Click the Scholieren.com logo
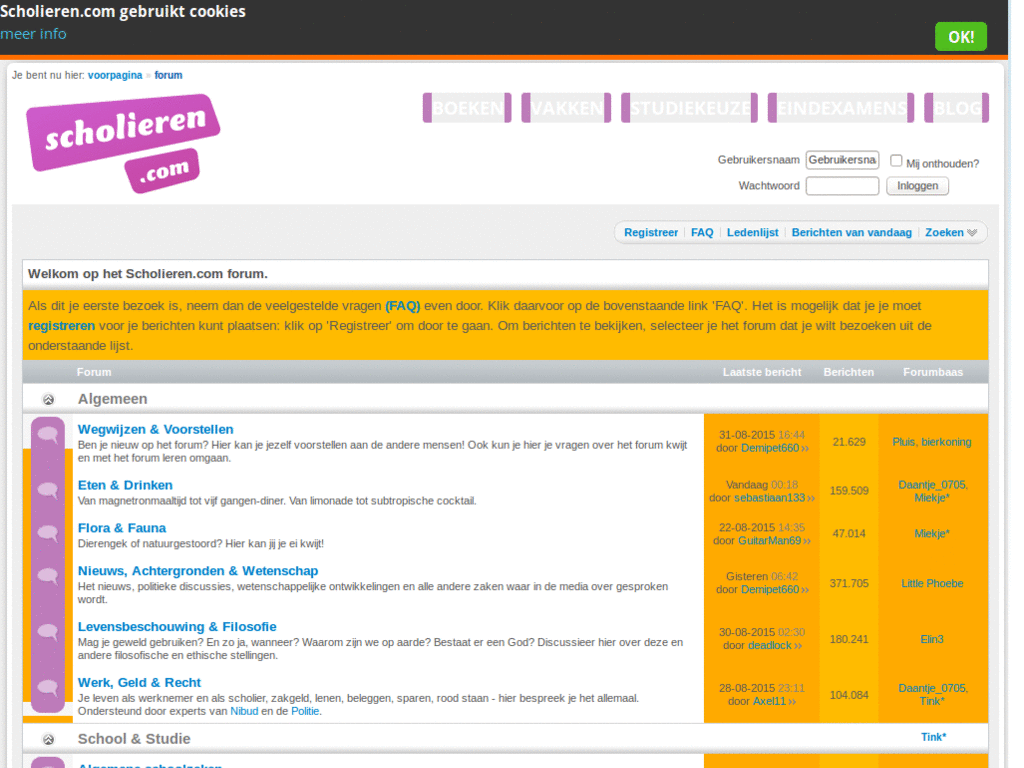1024x768 pixels. (x=123, y=144)
